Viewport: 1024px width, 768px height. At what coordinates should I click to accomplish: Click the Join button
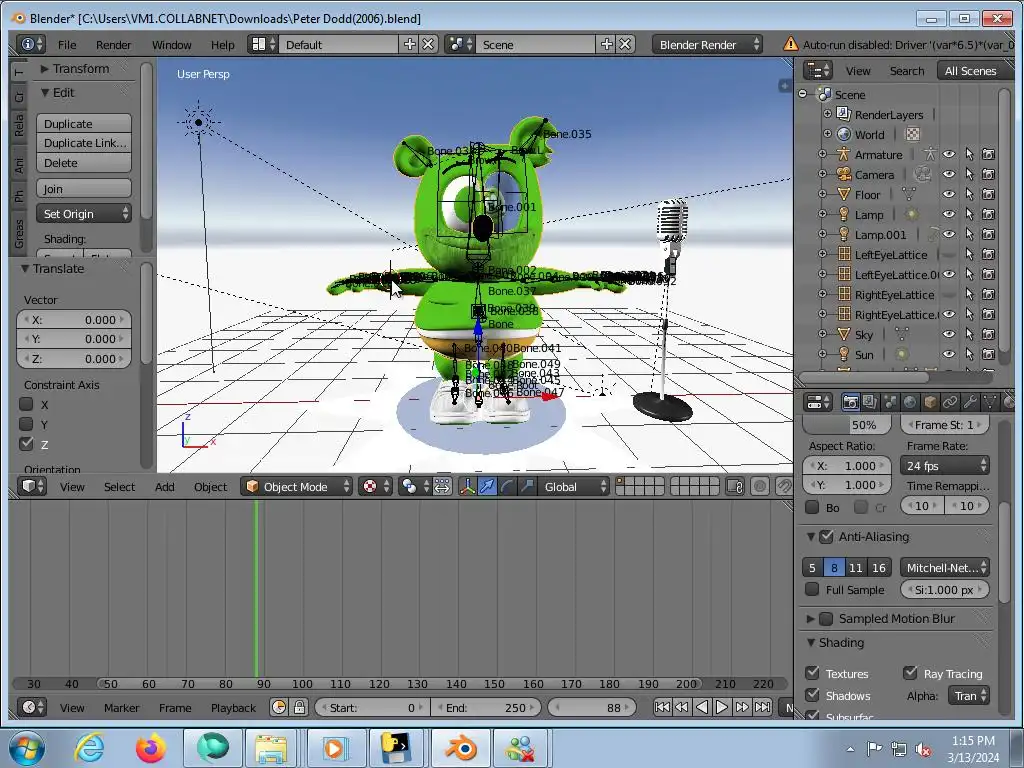pos(84,189)
